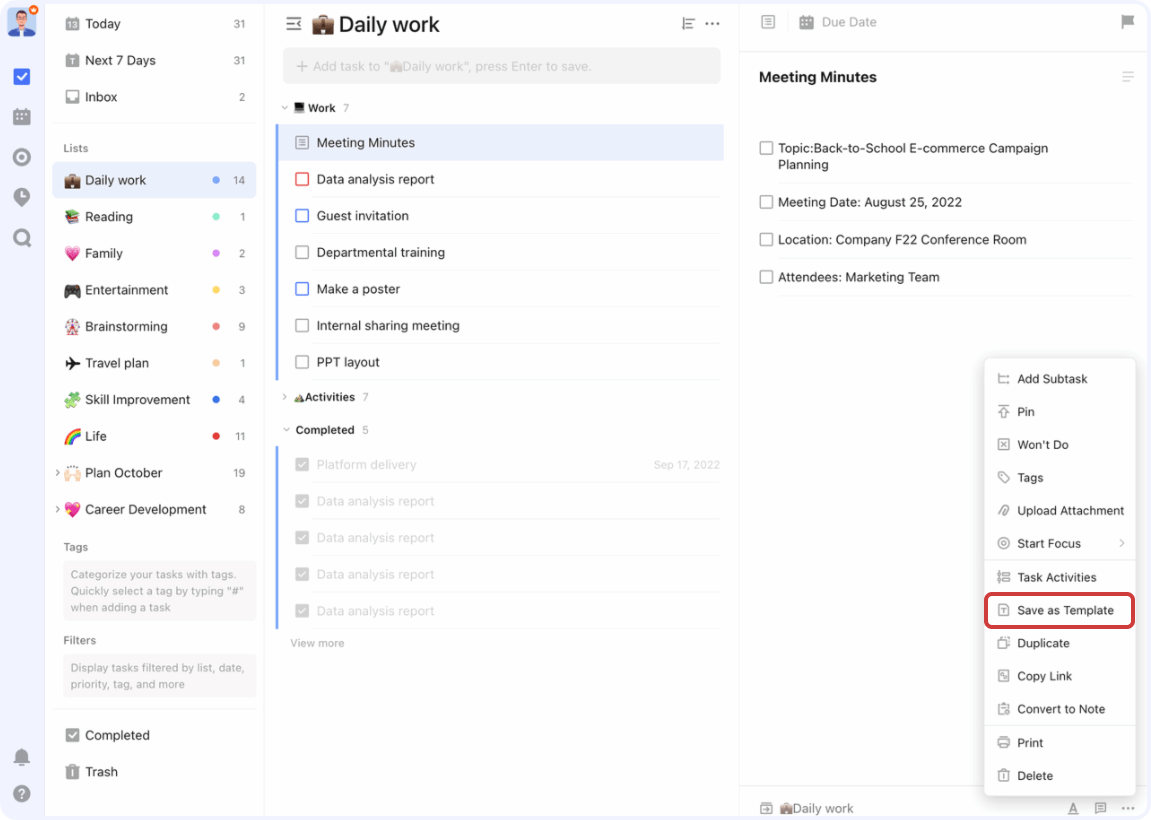This screenshot has height=820, width=1151.
Task: Select Duplicate from the context menu
Action: [1044, 643]
